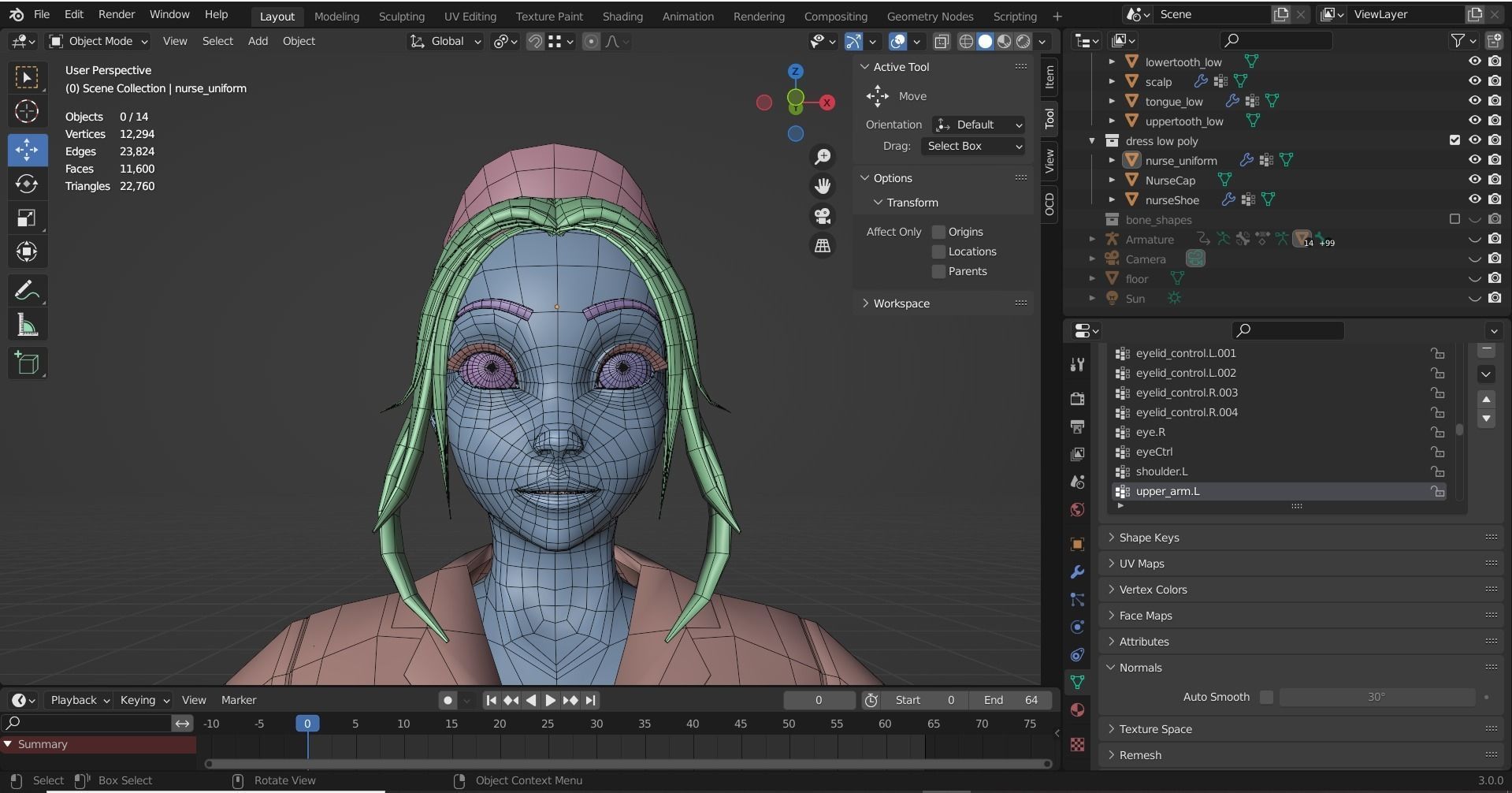
Task: Choose the Annotate tool
Action: (27, 291)
